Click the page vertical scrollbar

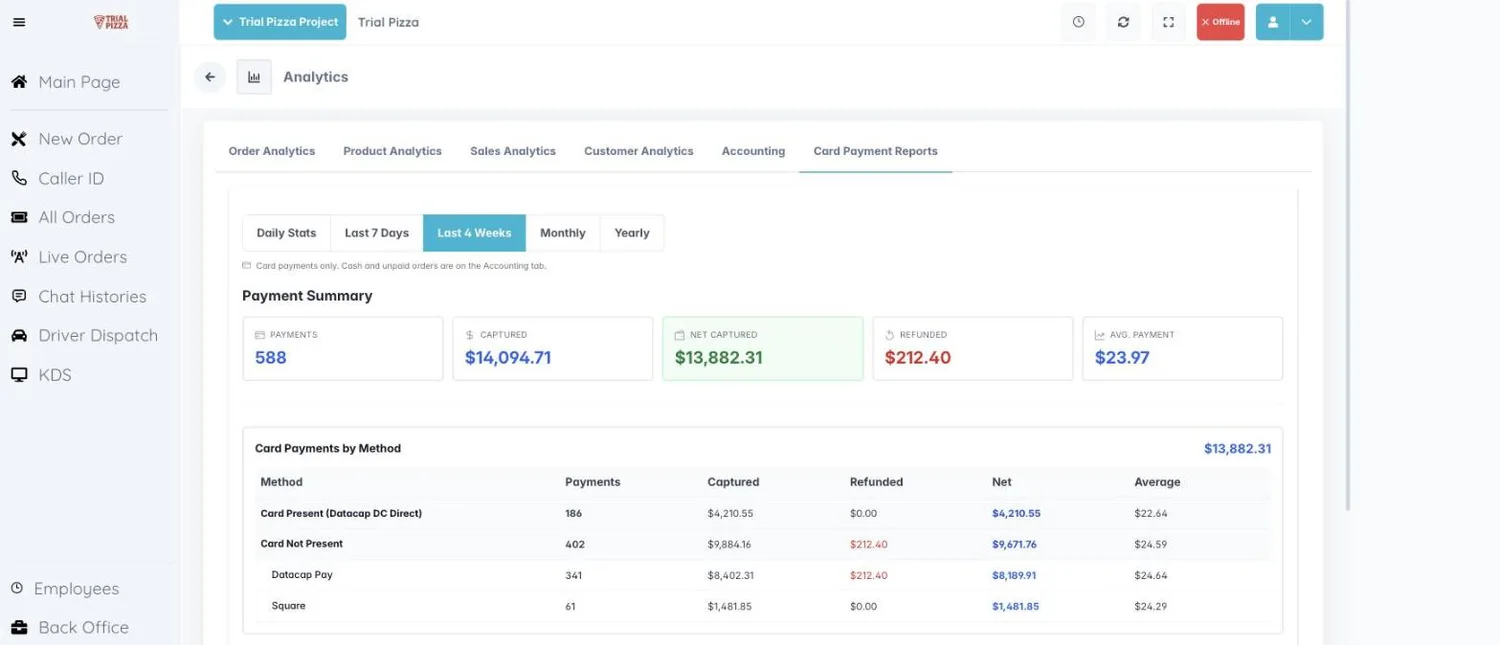pos(1347,255)
